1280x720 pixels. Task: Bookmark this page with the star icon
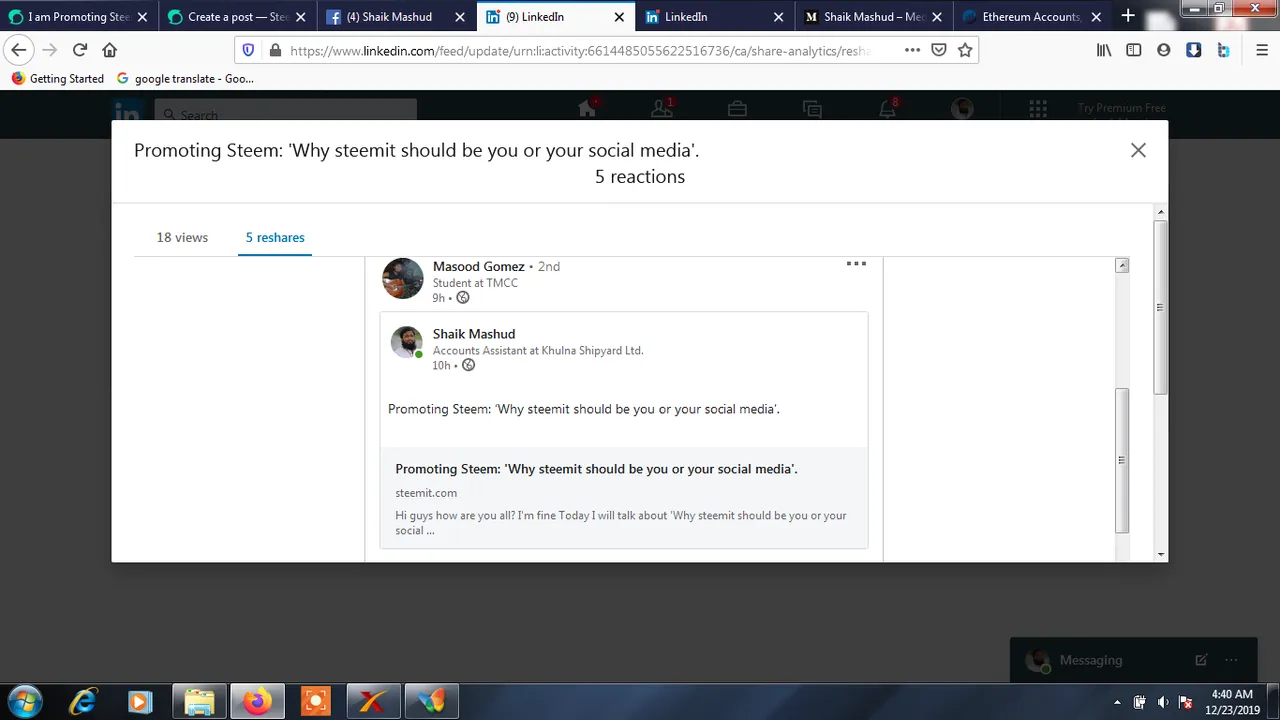pyautogui.click(x=965, y=50)
